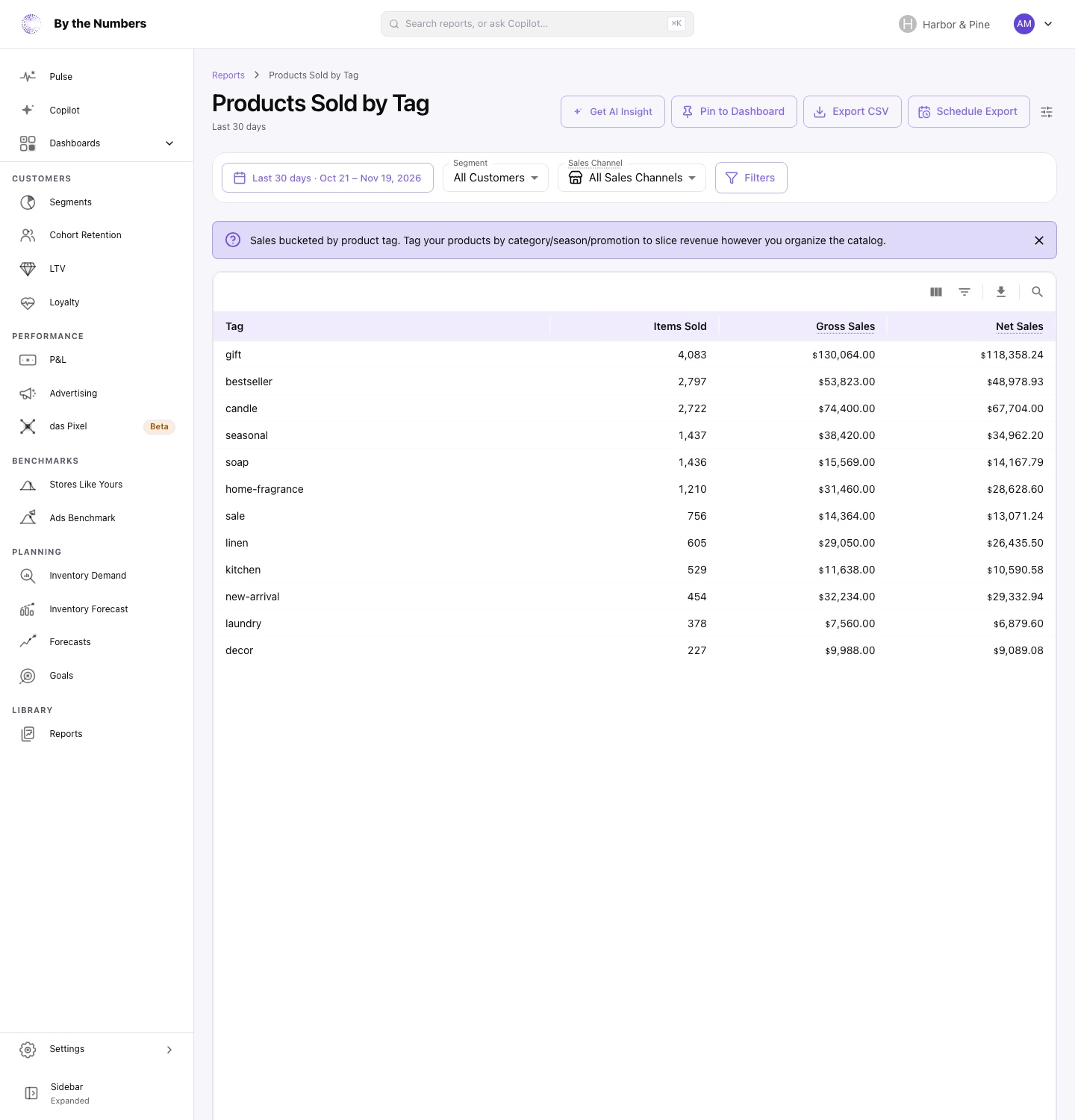Click the Goals target icon
The image size is (1075, 1120).
tap(28, 676)
